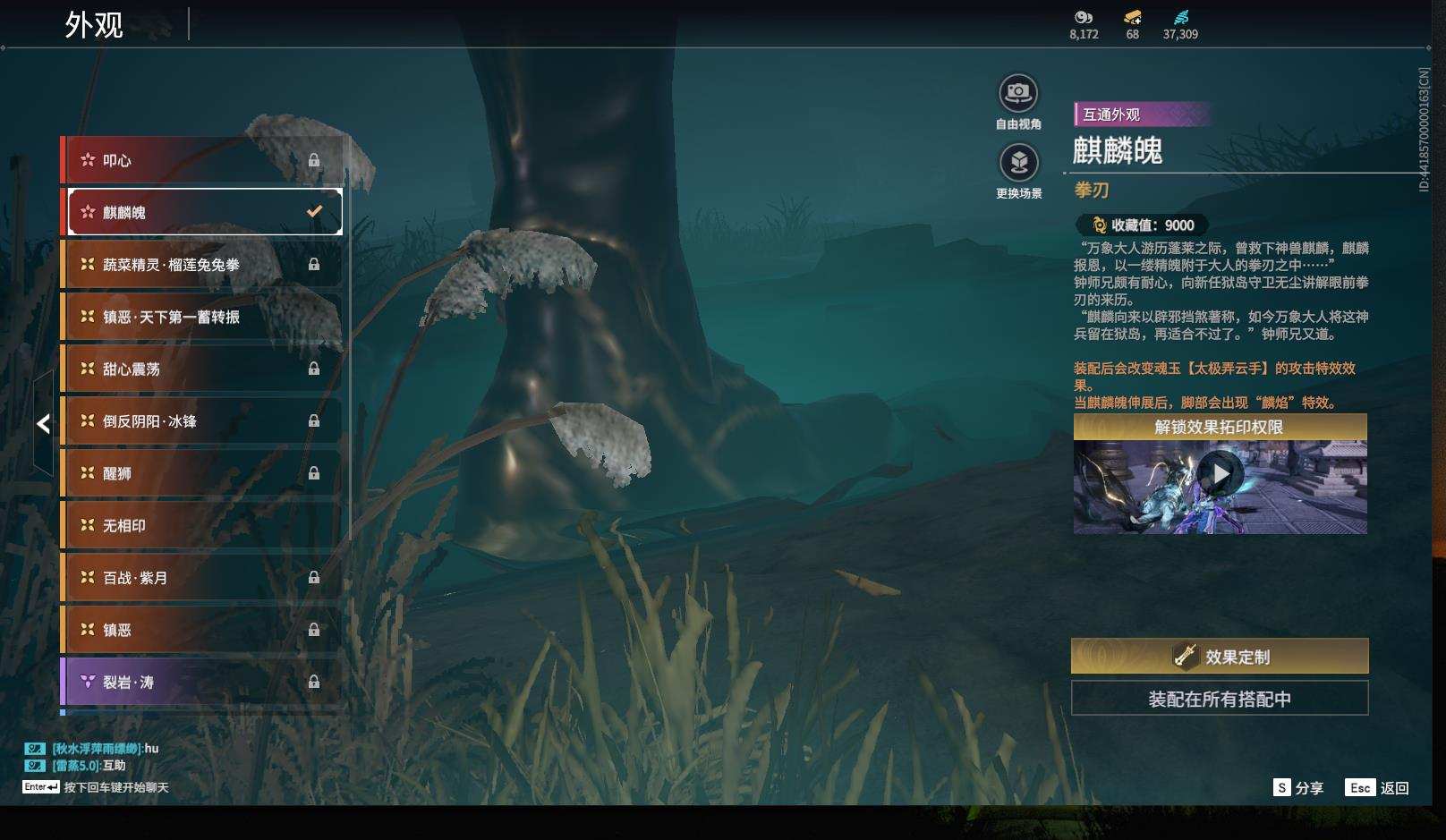
Task: Click the lock icon on 倒反阴阳·冰锋
Action: 314,420
